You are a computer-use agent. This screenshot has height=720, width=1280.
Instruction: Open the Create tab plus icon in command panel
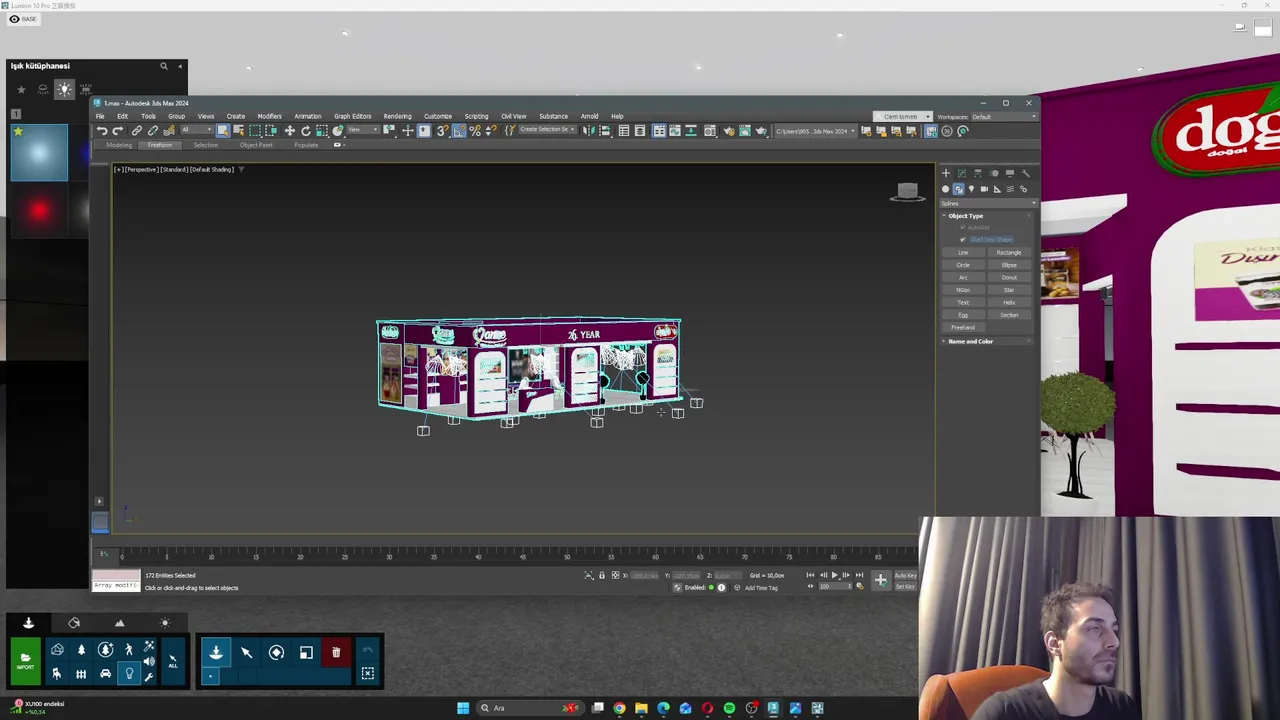tap(946, 174)
